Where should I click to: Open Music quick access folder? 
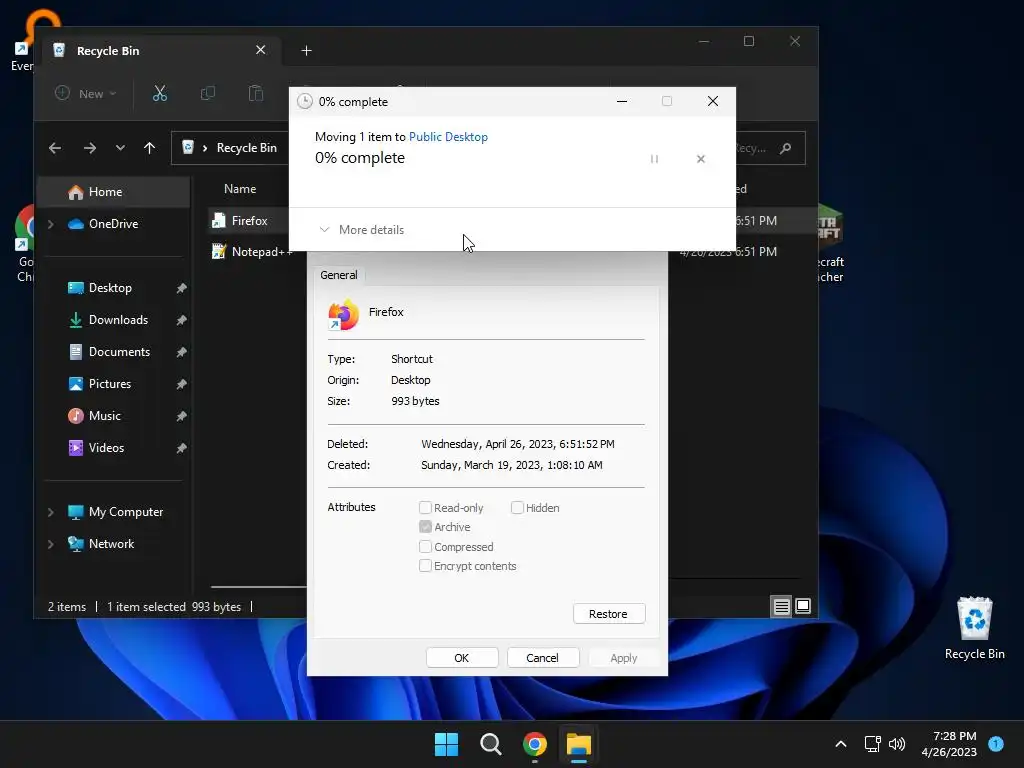[95, 416]
